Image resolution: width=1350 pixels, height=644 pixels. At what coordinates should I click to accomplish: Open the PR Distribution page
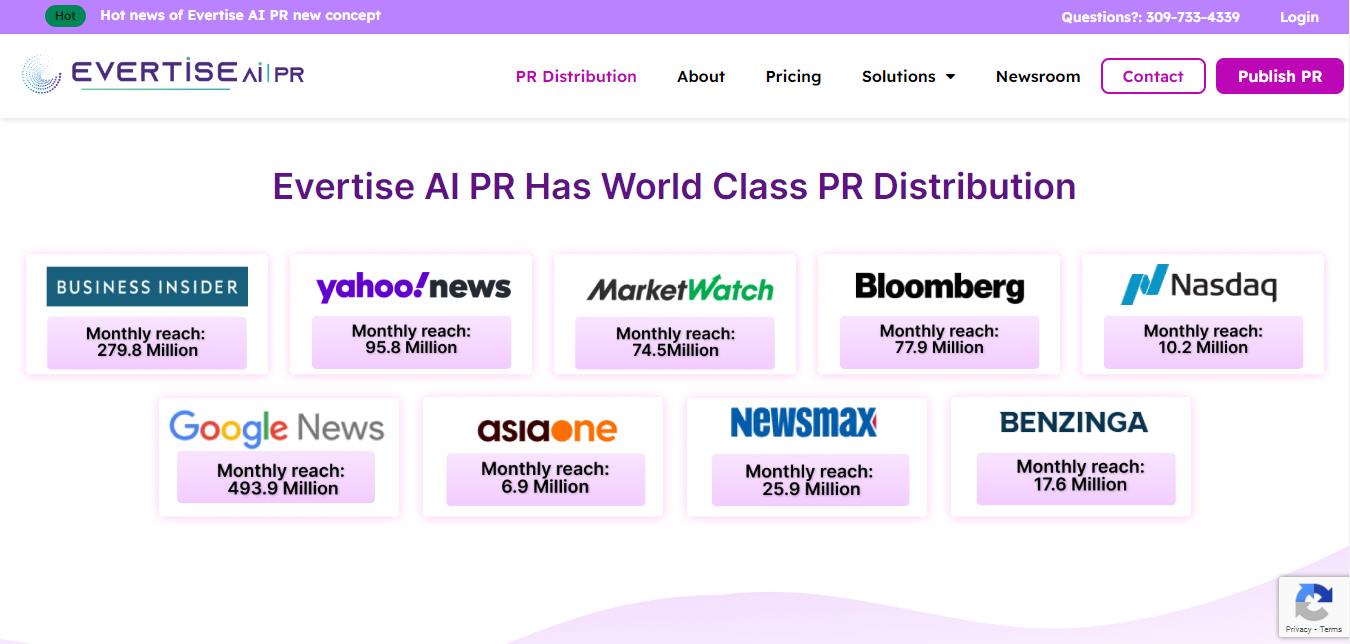click(576, 76)
